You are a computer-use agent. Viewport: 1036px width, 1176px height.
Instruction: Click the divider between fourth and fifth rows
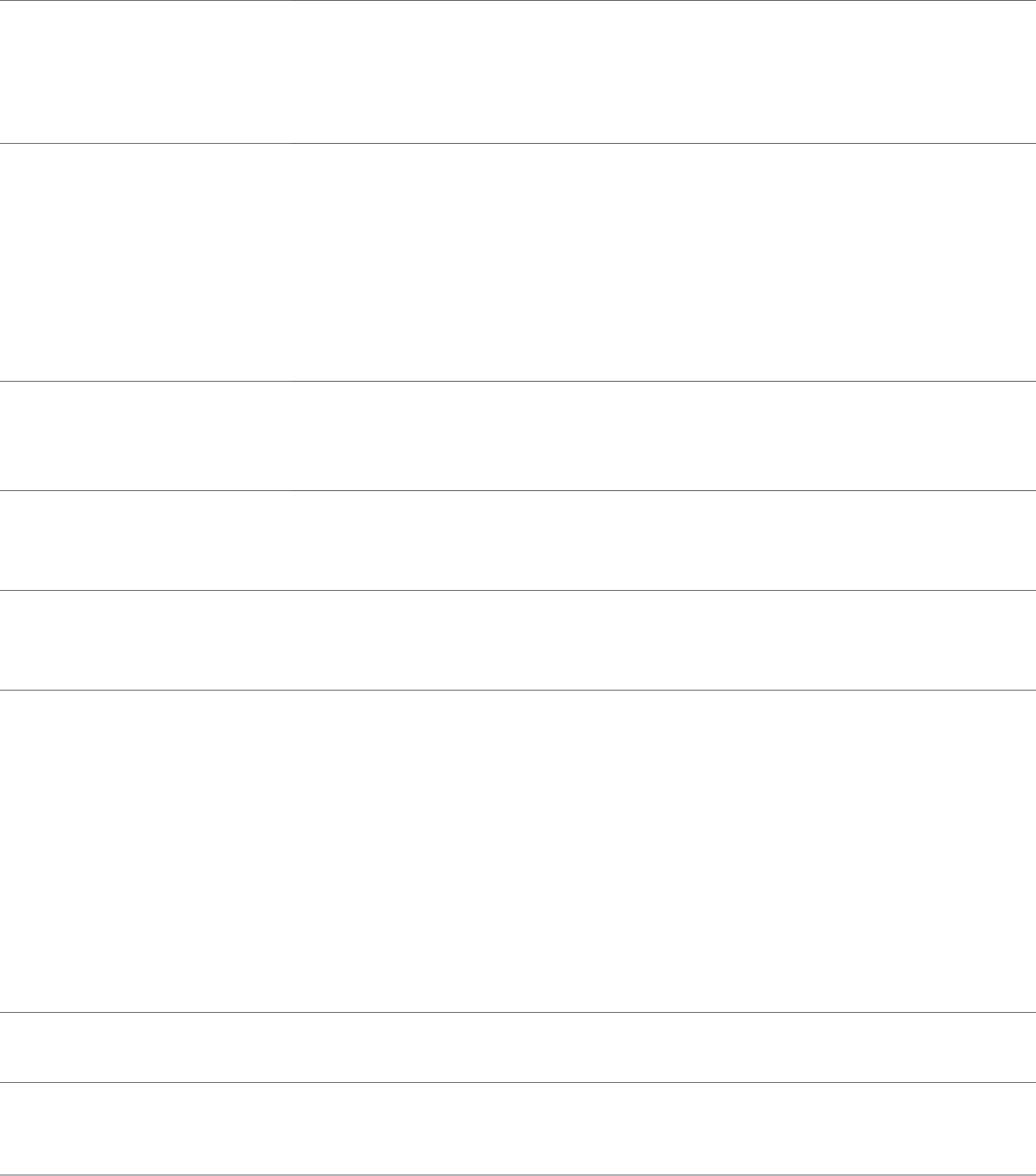(x=518, y=590)
